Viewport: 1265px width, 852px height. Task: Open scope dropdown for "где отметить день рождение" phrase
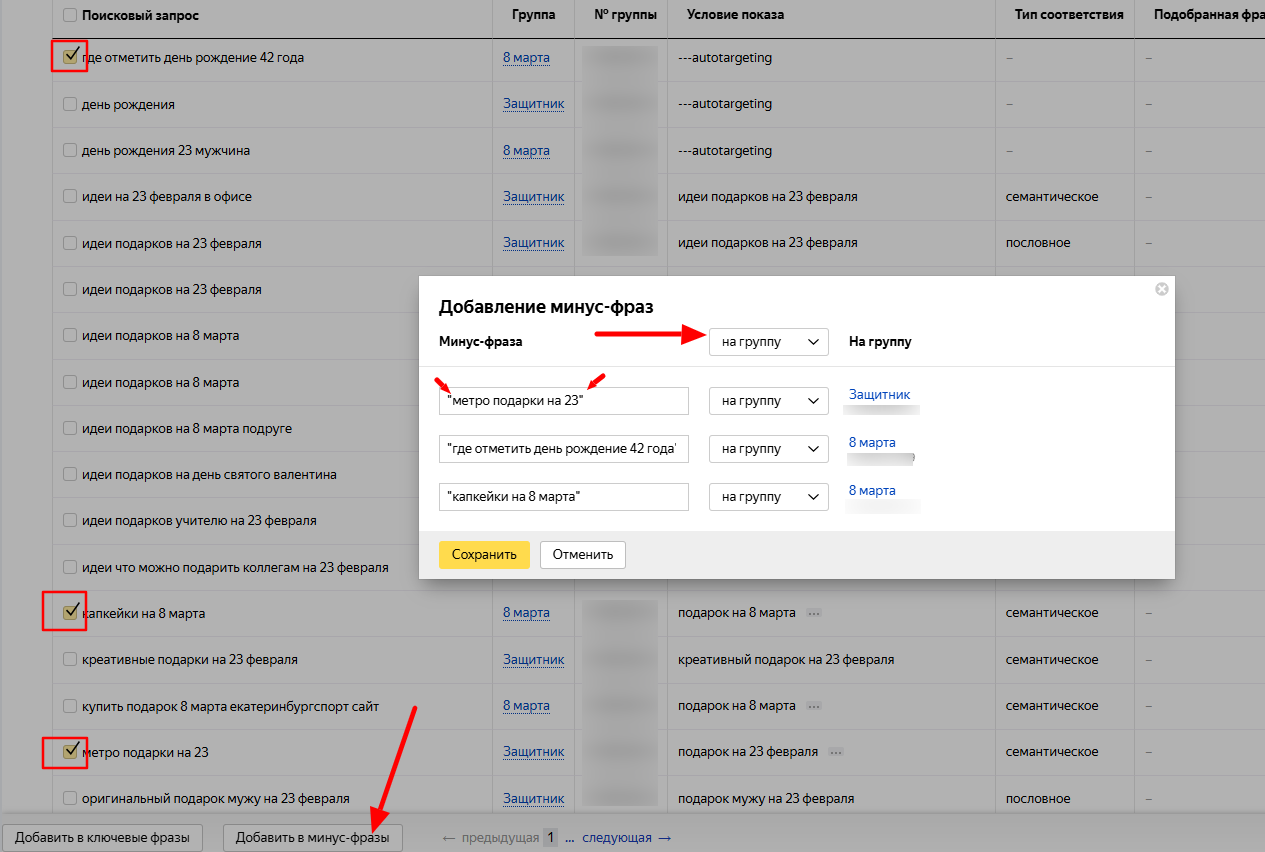(768, 449)
